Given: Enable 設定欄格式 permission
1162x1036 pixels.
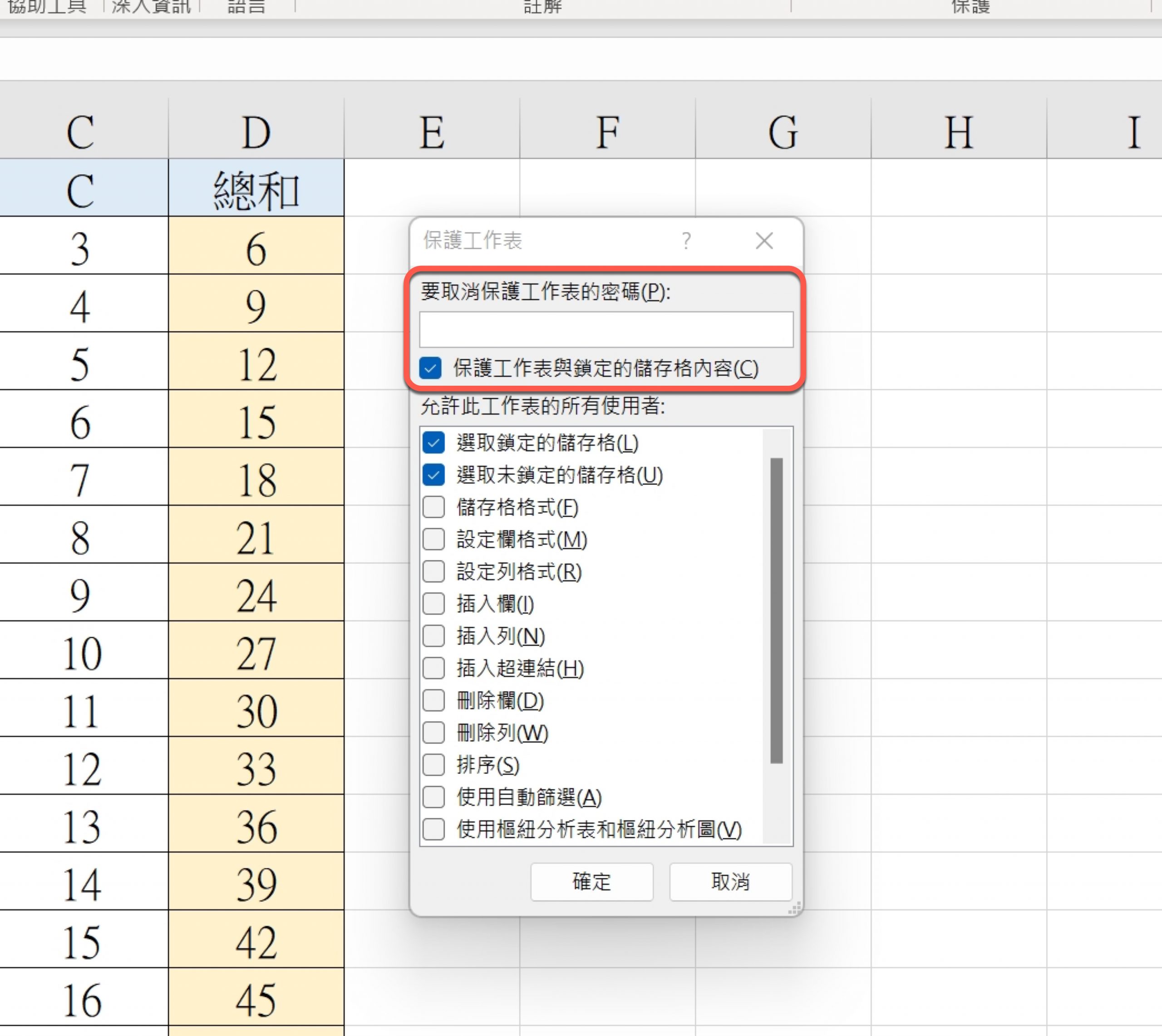Looking at the screenshot, I should click(x=434, y=539).
